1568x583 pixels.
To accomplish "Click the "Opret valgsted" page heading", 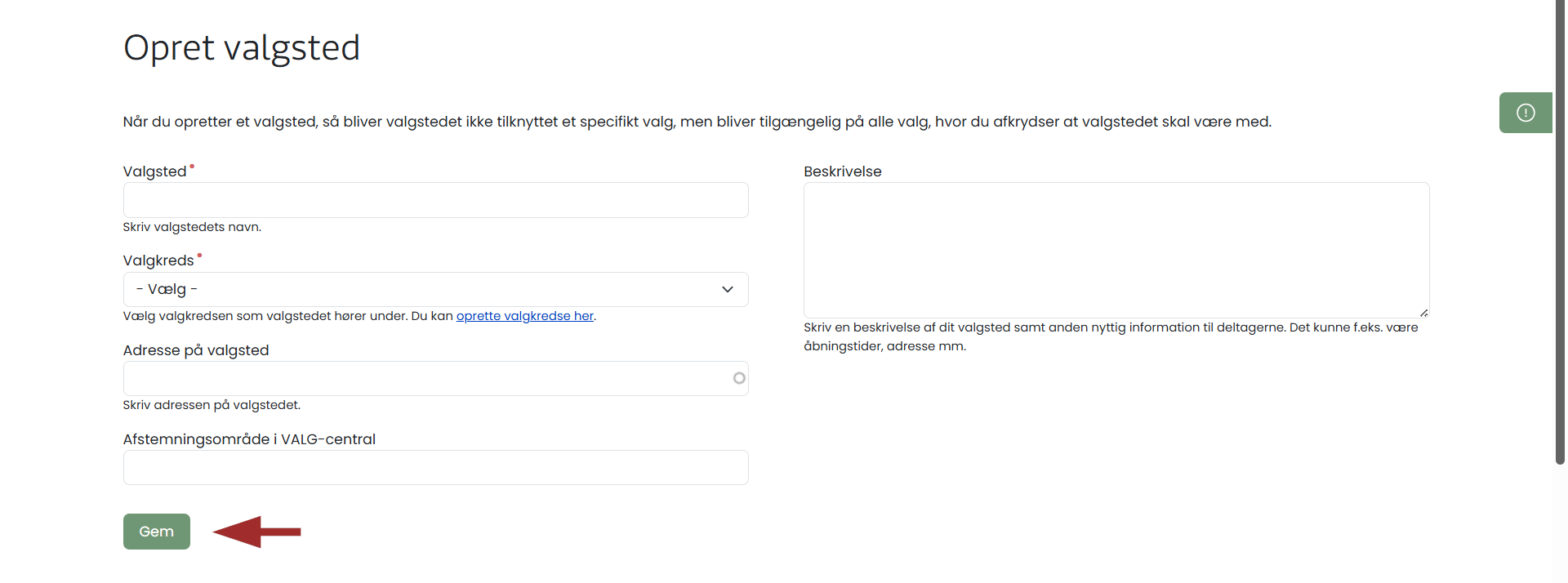I will point(242,47).
